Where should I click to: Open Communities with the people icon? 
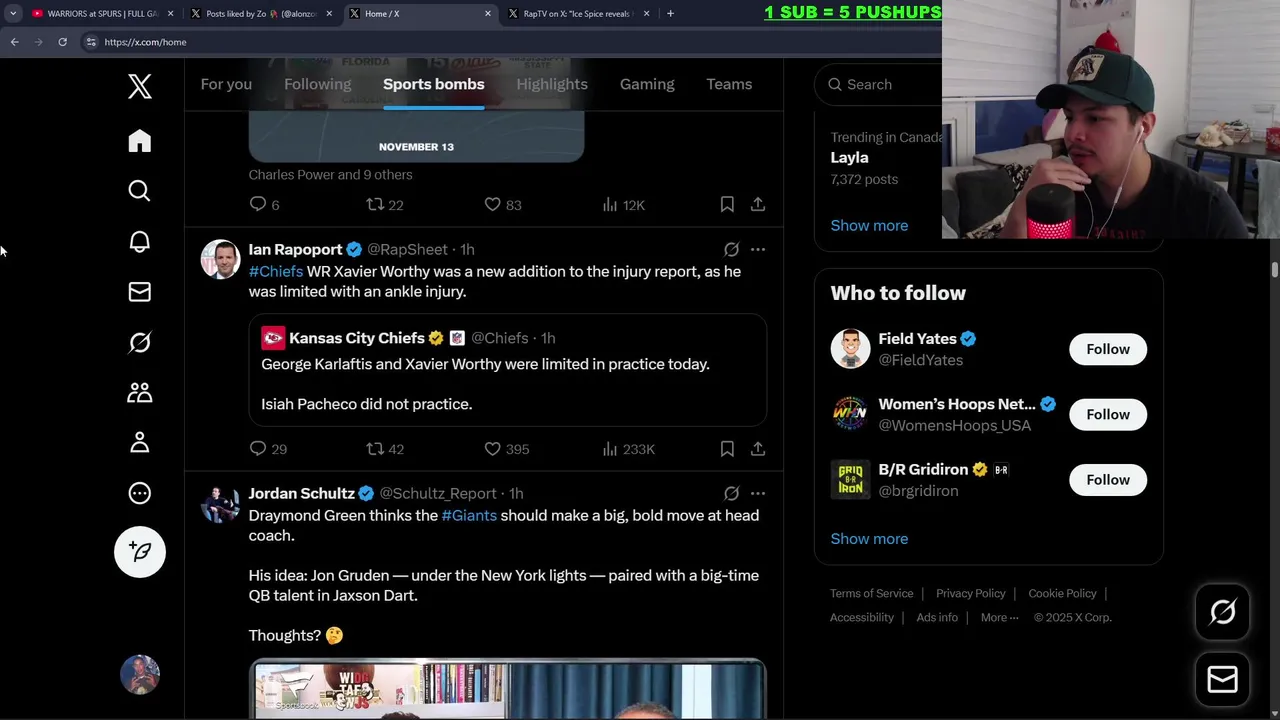[x=140, y=392]
